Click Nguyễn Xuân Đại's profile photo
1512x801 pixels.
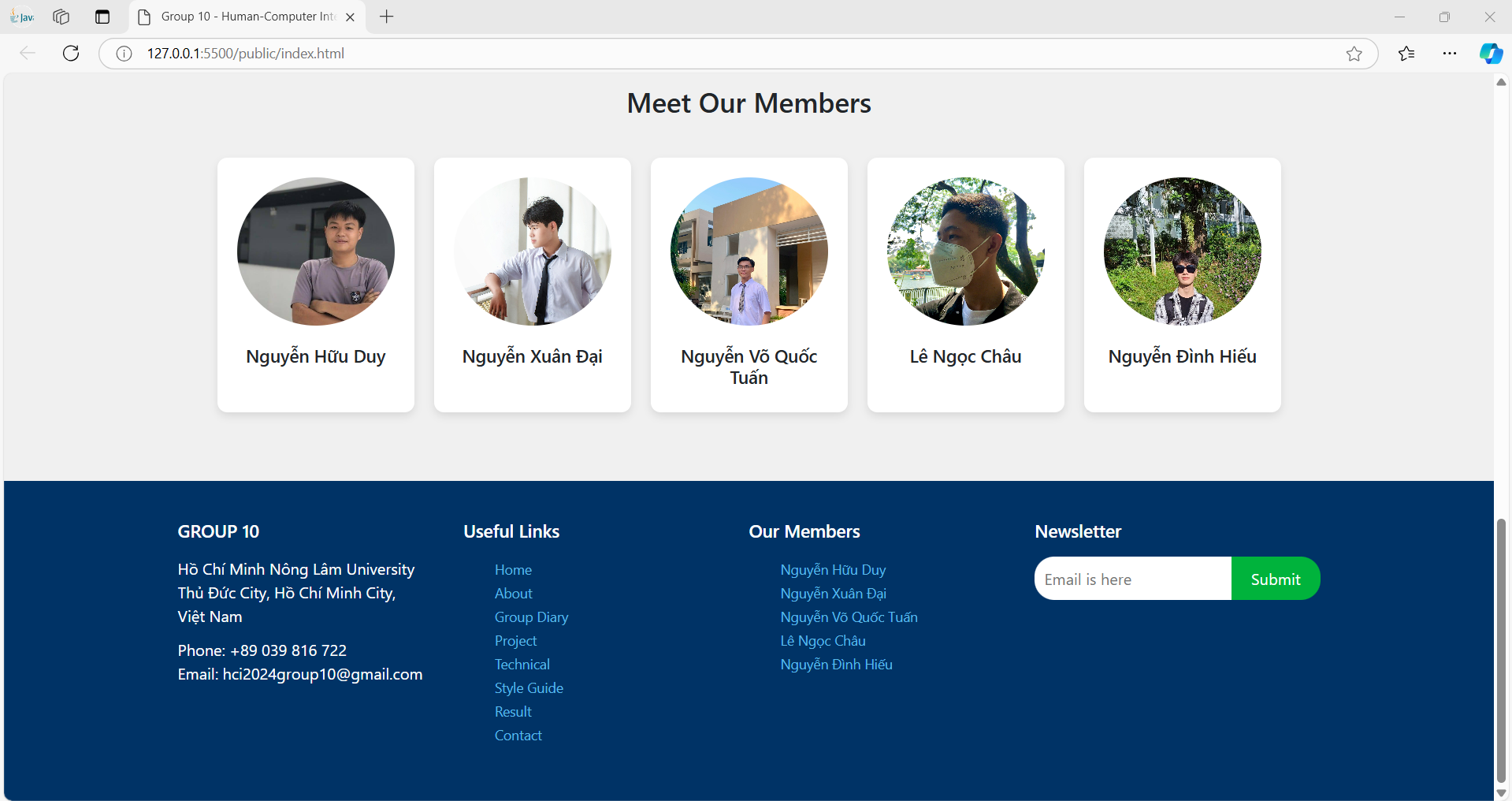pyautogui.click(x=533, y=251)
